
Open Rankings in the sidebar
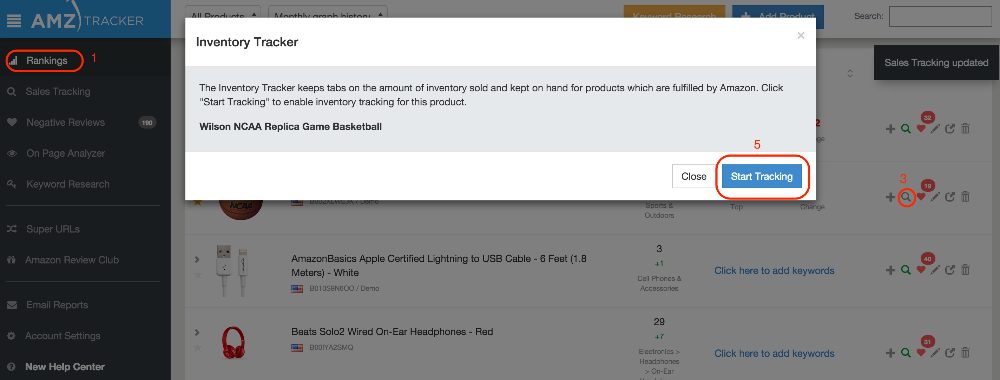tap(47, 61)
